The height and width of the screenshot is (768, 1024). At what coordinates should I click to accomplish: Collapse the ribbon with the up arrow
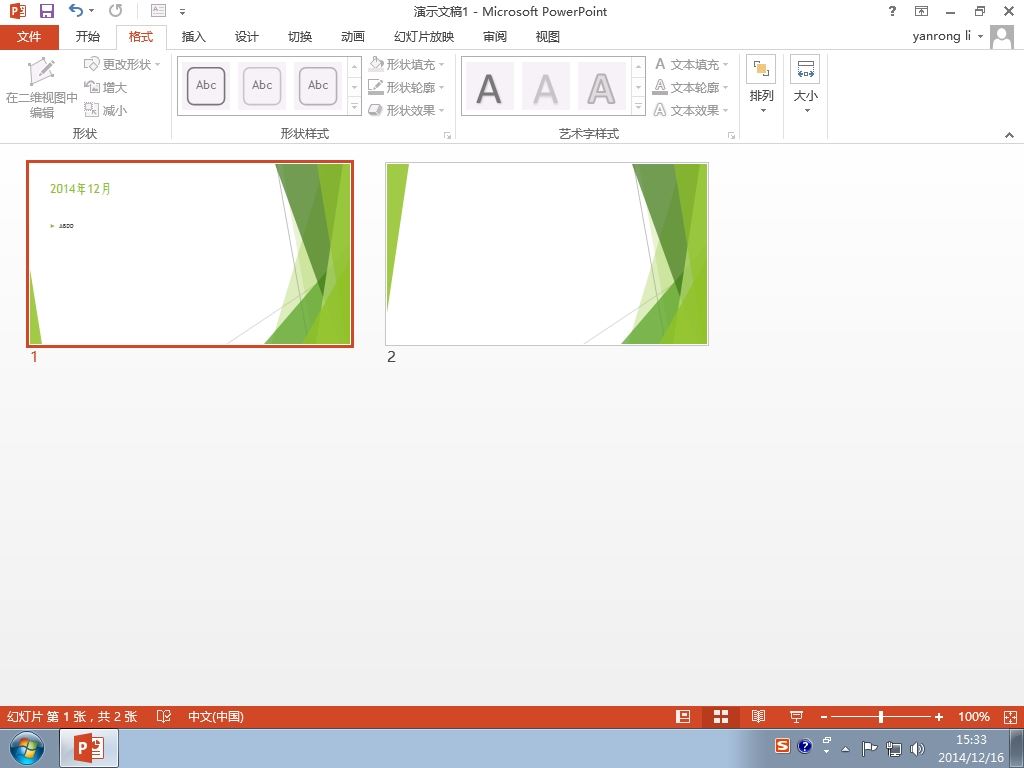(x=1009, y=135)
